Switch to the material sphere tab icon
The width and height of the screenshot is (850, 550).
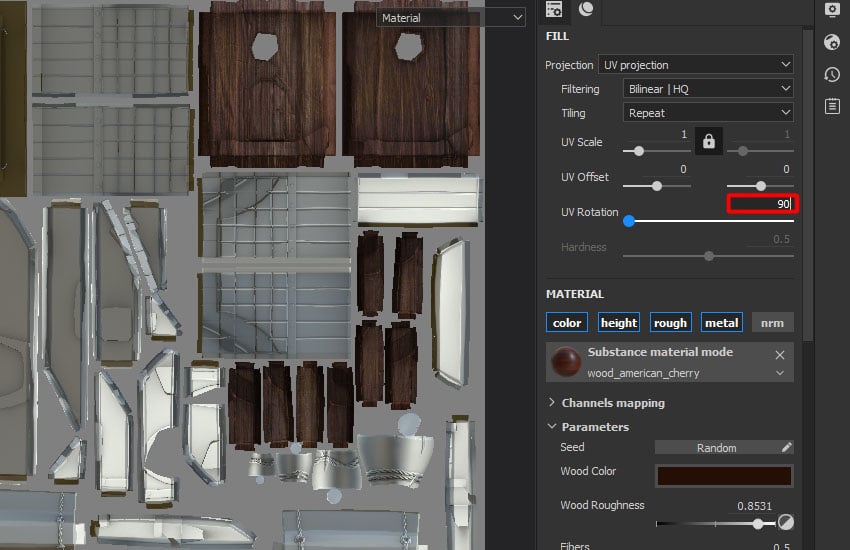[x=586, y=10]
